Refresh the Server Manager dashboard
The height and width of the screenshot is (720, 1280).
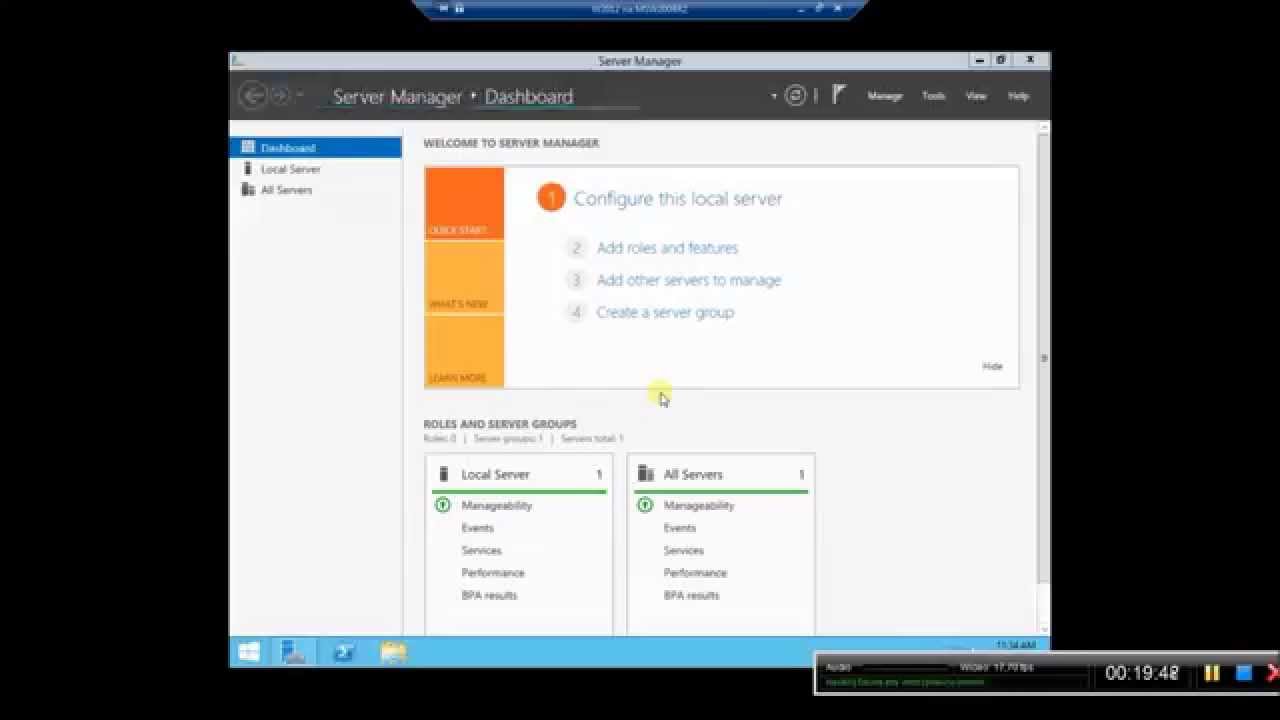pos(795,96)
